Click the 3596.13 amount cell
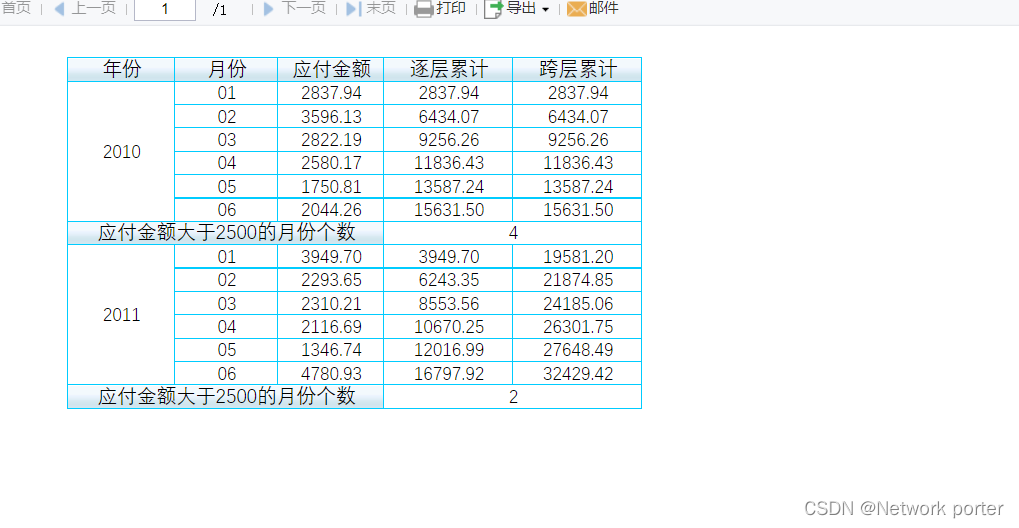This screenshot has width=1019, height=528. click(x=331, y=116)
